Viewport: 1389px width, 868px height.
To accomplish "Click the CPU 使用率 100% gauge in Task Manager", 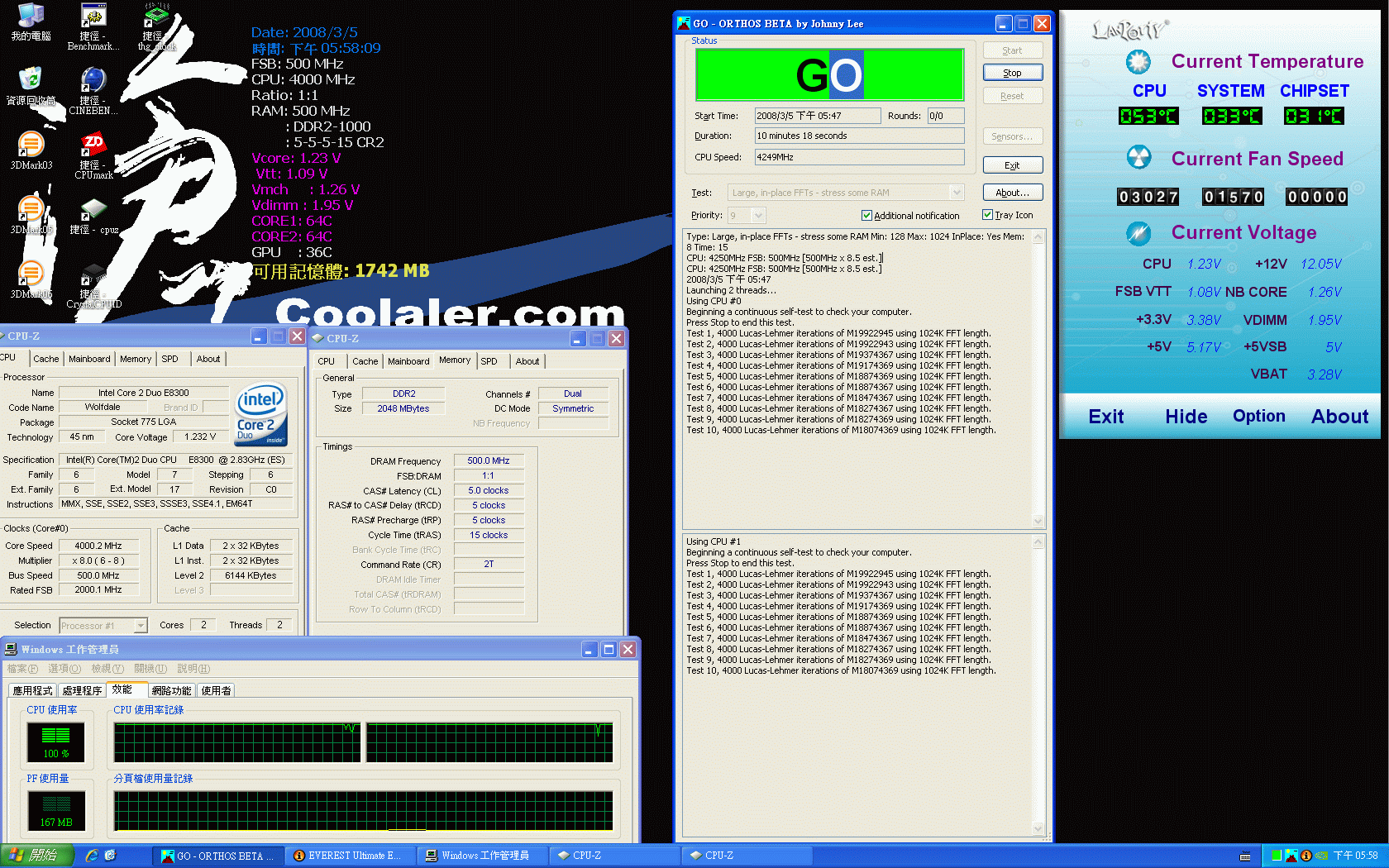I will click(x=56, y=742).
